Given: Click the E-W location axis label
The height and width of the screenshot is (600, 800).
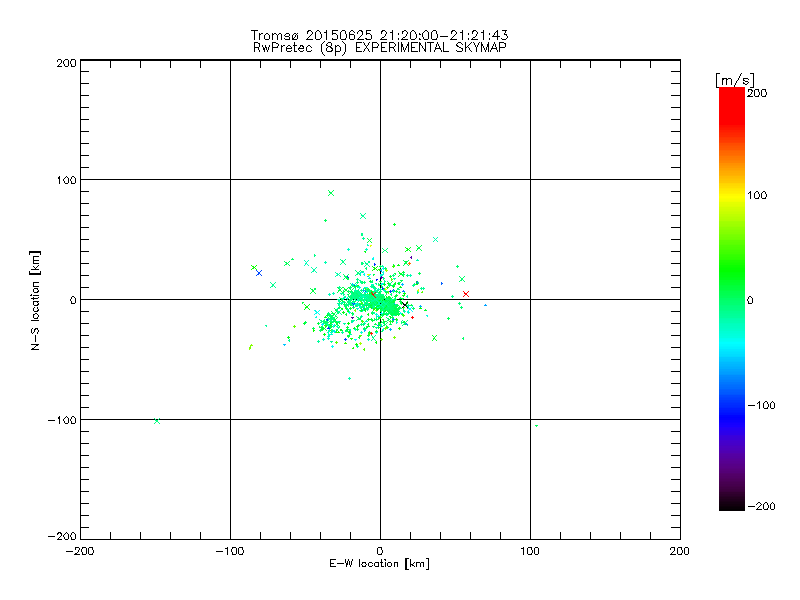Looking at the screenshot, I should pos(380,564).
